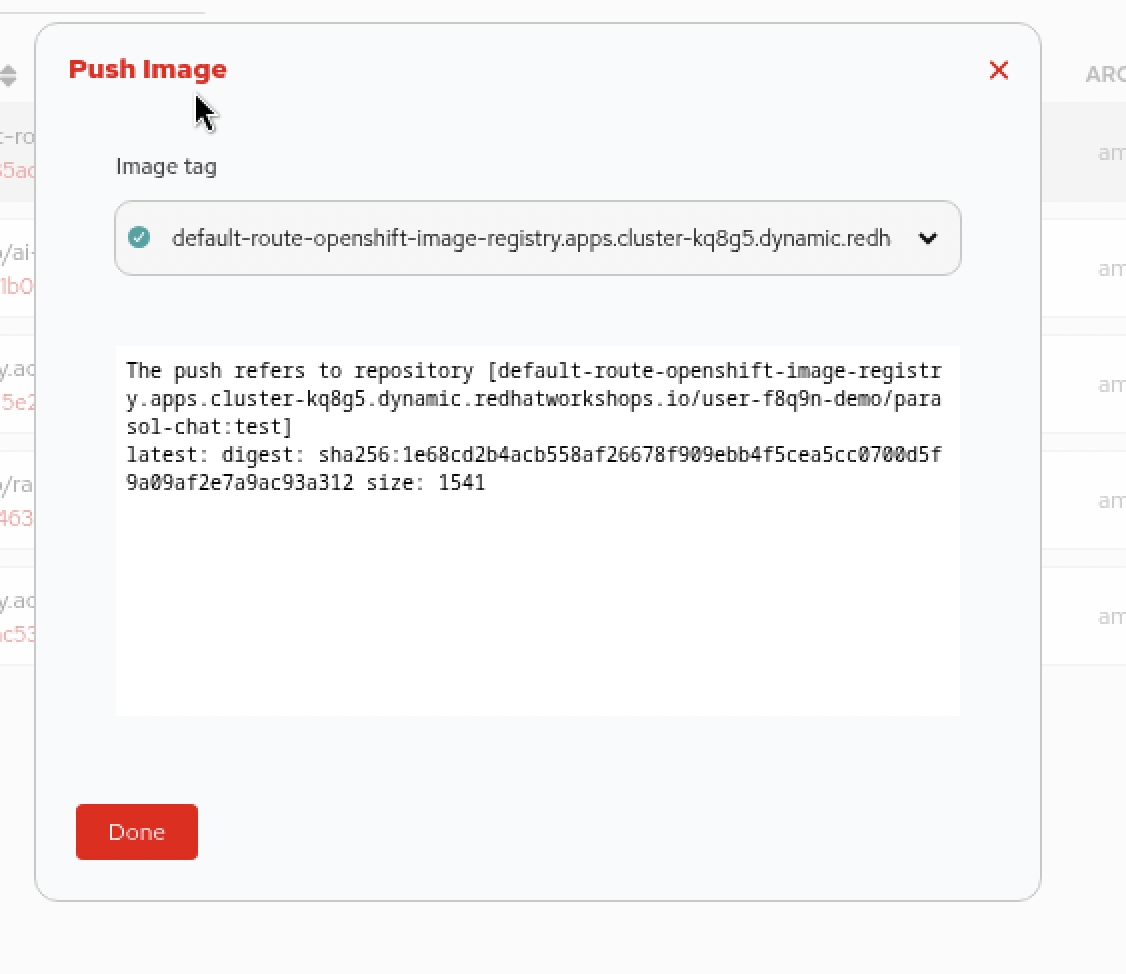Screen dimensions: 1126x974
Task: Click the Image tag field label
Action: tap(166, 166)
